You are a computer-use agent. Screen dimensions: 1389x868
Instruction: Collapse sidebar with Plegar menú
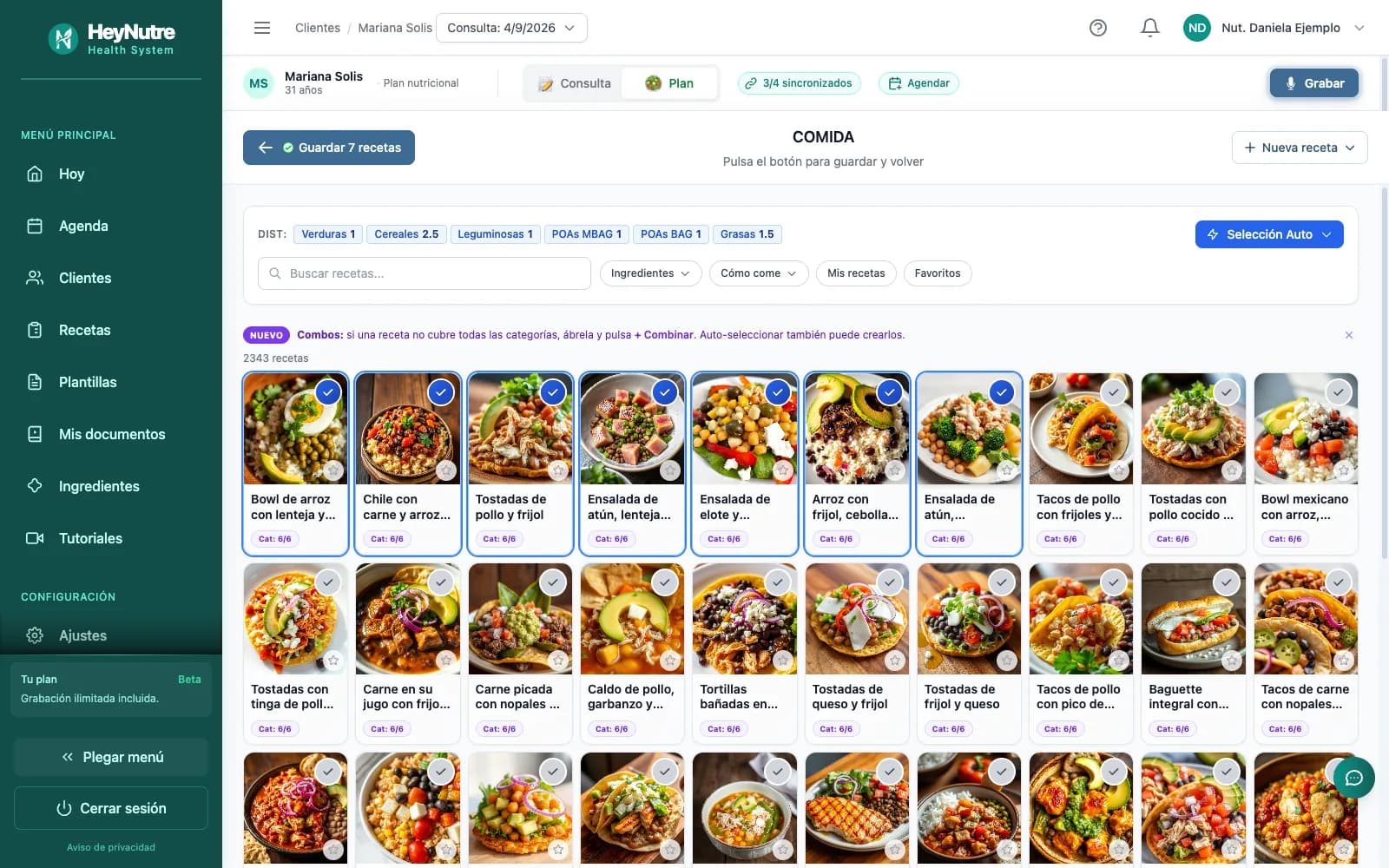(111, 757)
